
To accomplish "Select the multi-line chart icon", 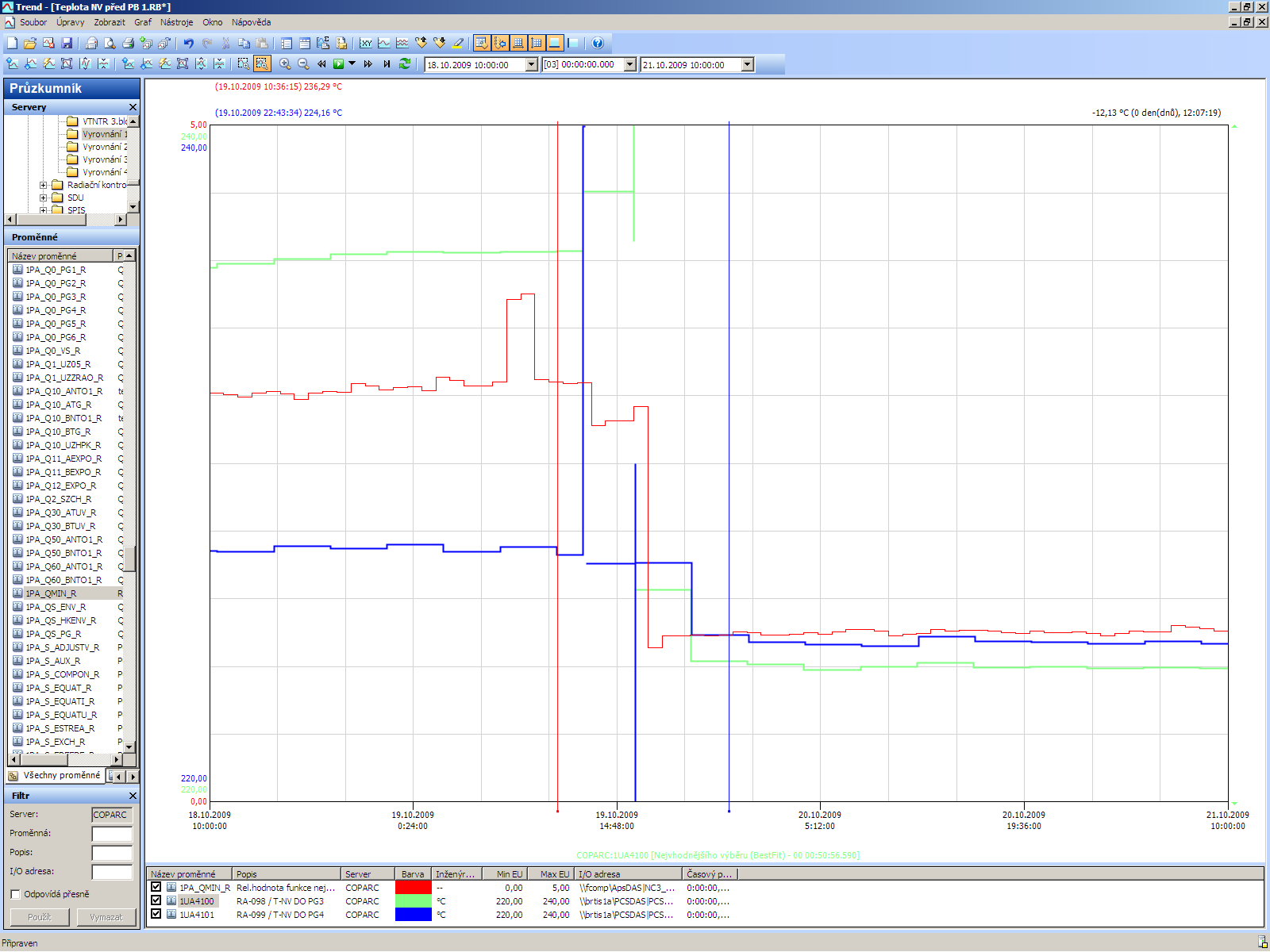I will [402, 43].
